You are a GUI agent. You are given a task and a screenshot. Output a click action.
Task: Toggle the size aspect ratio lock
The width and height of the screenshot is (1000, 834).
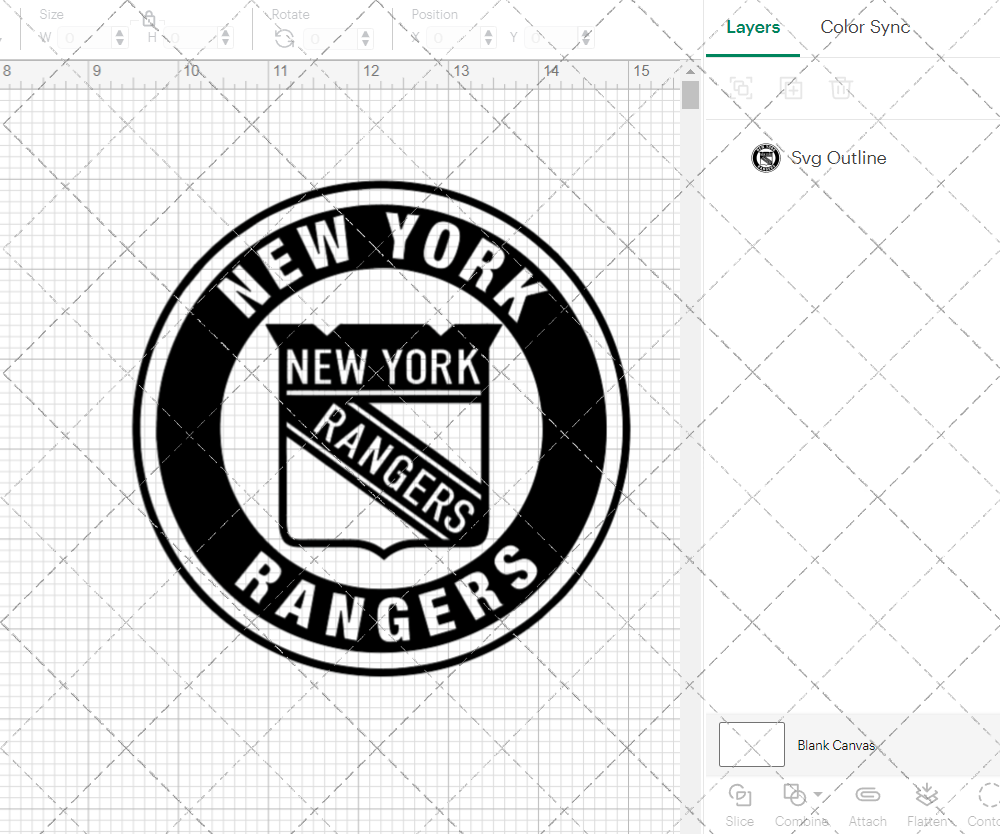click(x=148, y=18)
